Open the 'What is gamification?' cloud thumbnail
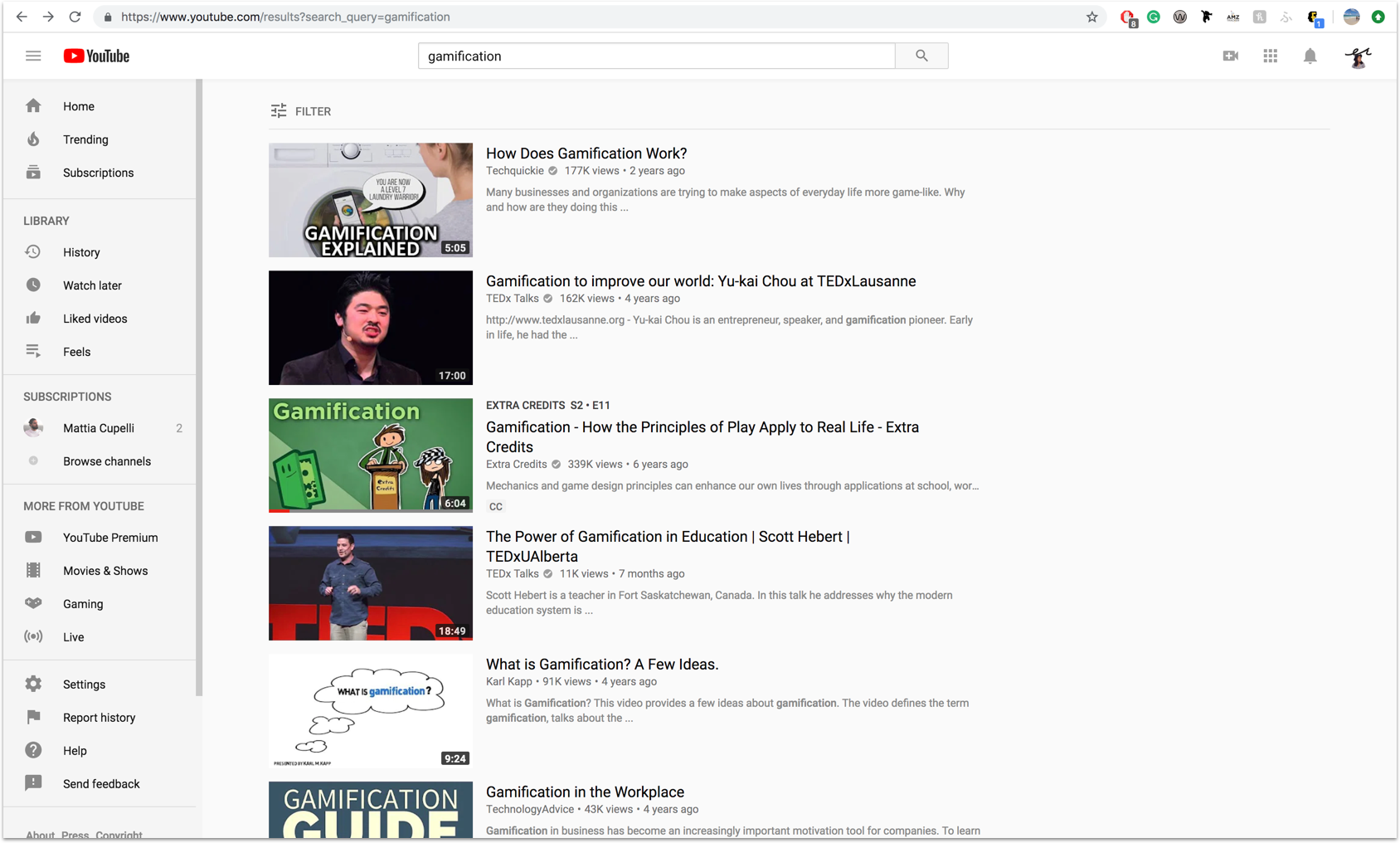This screenshot has height=843, width=1400. (371, 711)
